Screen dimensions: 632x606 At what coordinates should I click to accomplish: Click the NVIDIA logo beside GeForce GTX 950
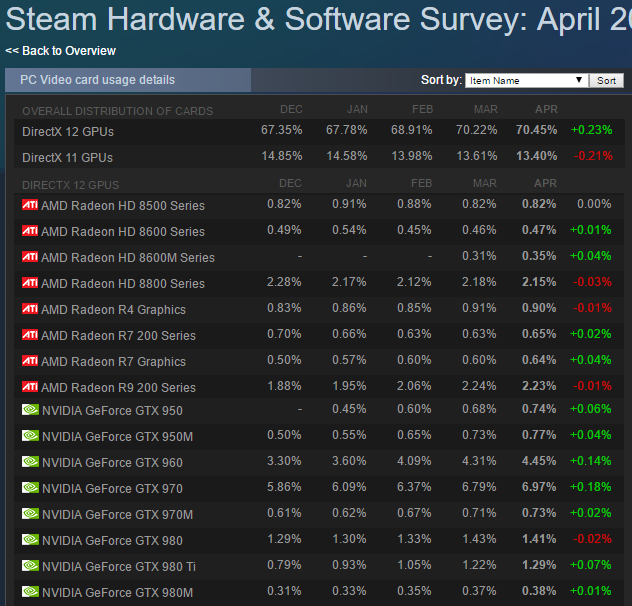pos(30,410)
